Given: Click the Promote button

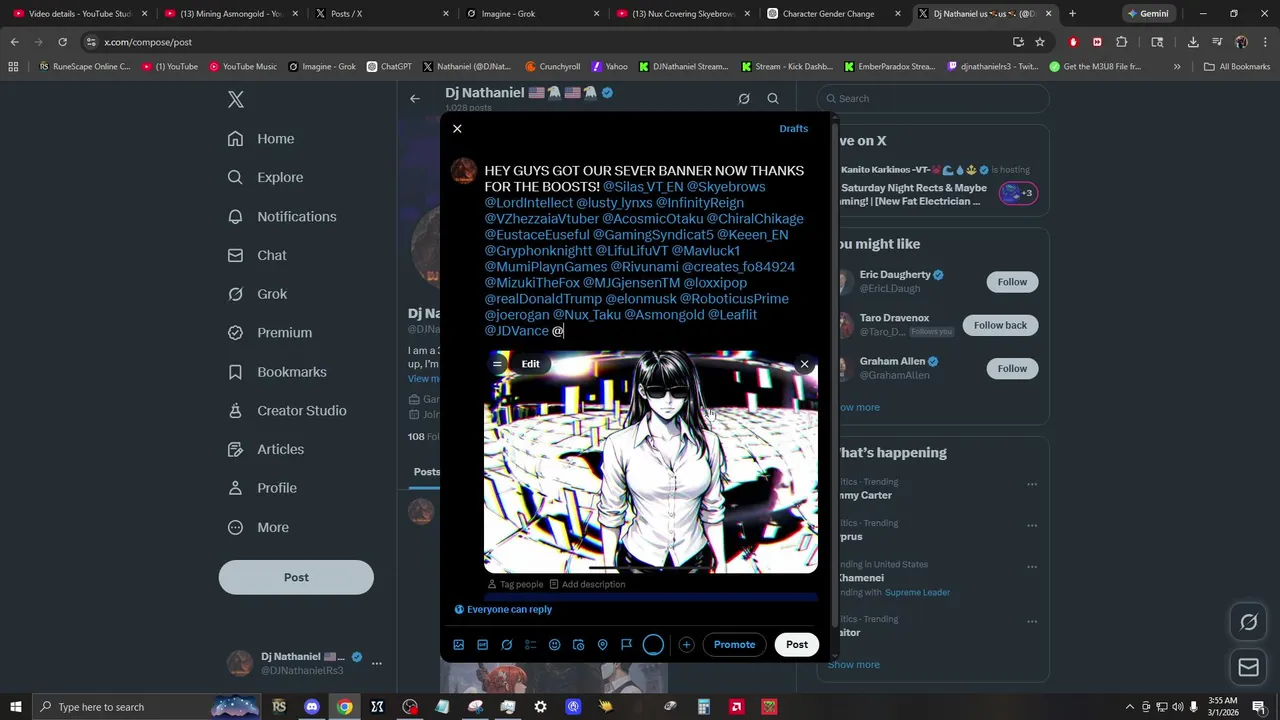Looking at the screenshot, I should [x=734, y=645].
